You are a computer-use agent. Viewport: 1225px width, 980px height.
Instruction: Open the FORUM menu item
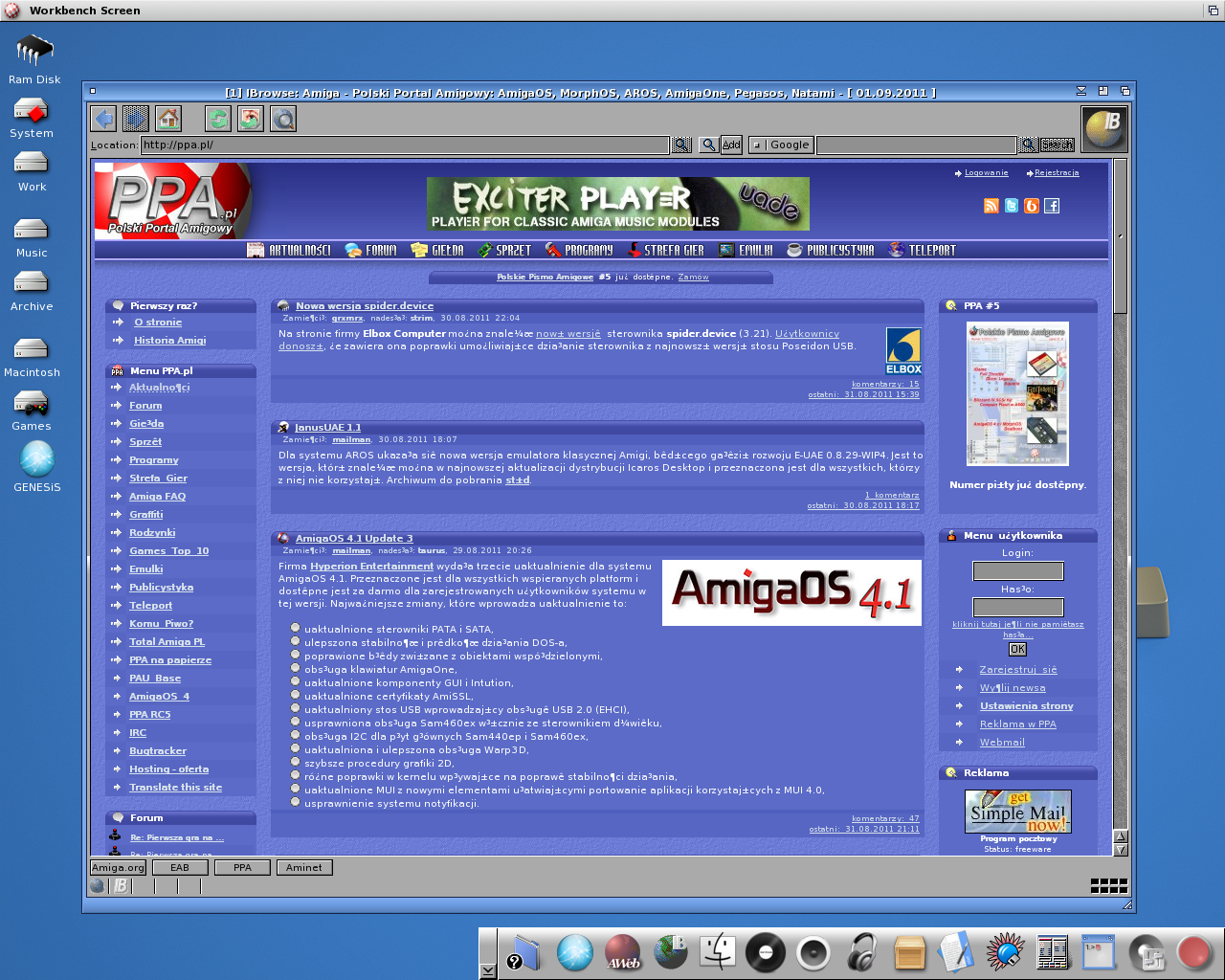pyautogui.click(x=370, y=250)
